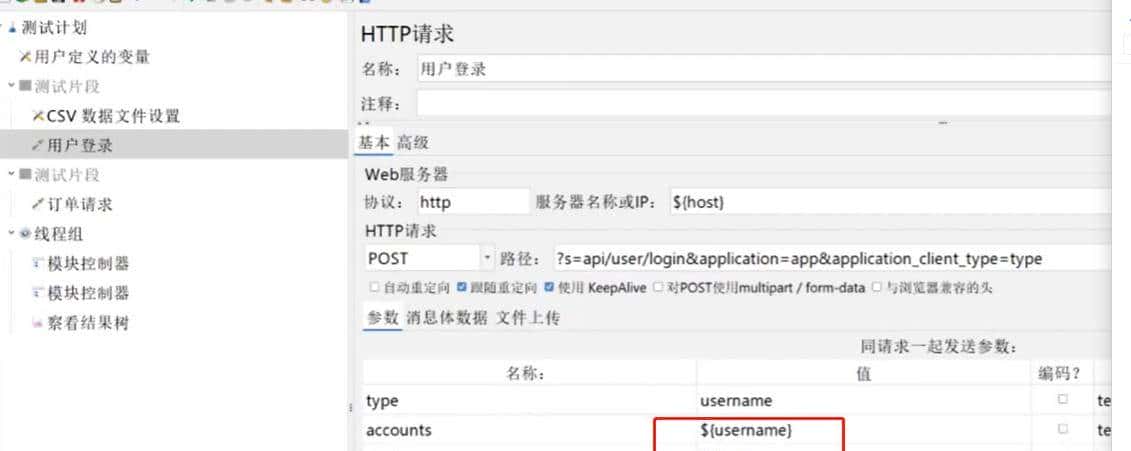This screenshot has width=1131, height=451.
Task: Click the 用户定义的变量 config icon
Action: [25, 57]
